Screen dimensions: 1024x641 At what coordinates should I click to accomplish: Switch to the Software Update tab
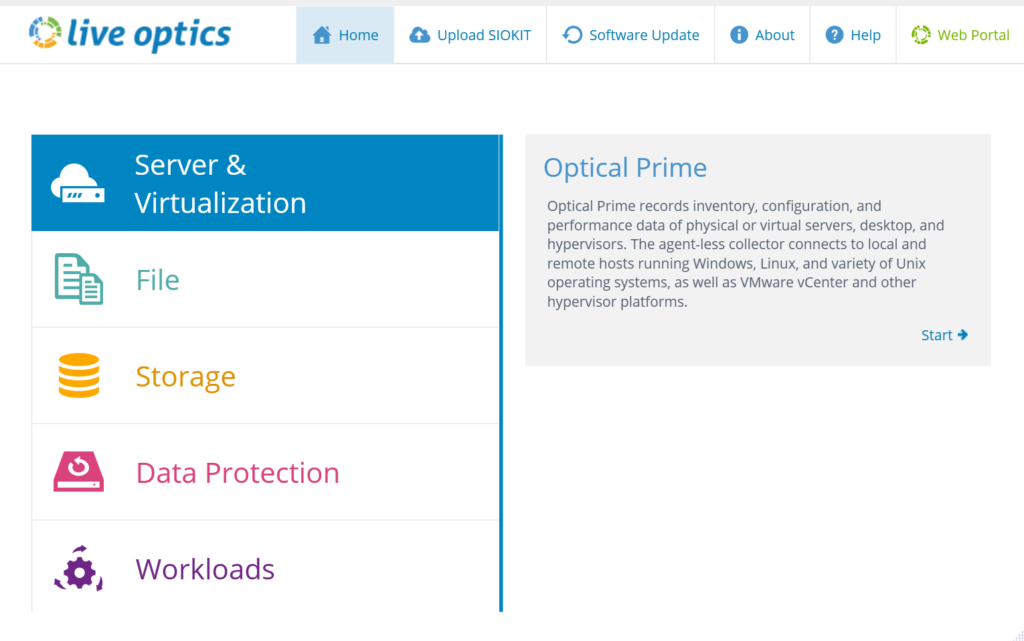pyautogui.click(x=631, y=35)
